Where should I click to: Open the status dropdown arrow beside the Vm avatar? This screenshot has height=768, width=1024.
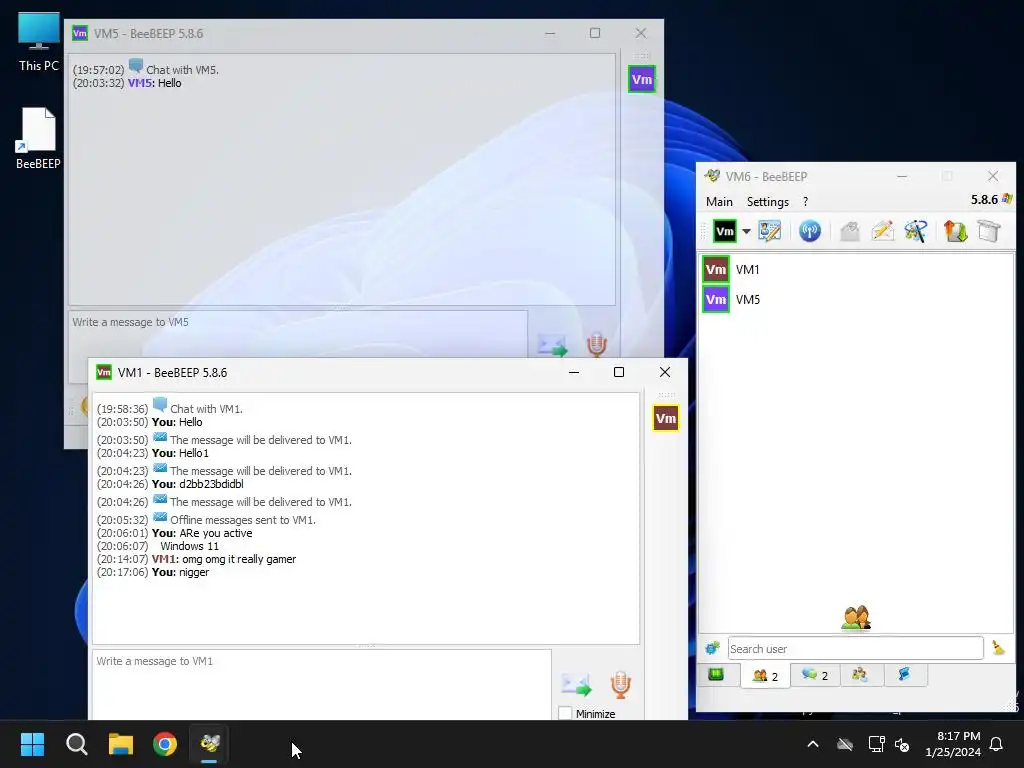point(746,231)
